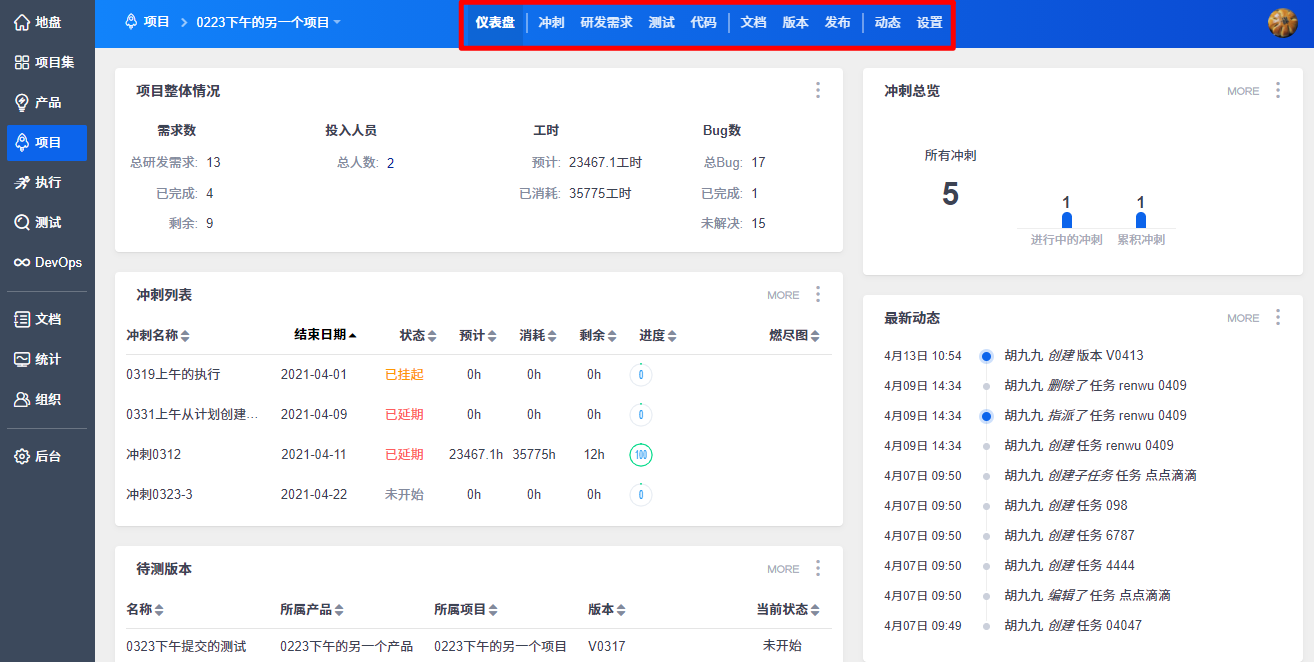Viewport: 1314px width, 662px height.
Task: Click the activity entry 创建 任务 04047
Action: tap(1073, 625)
